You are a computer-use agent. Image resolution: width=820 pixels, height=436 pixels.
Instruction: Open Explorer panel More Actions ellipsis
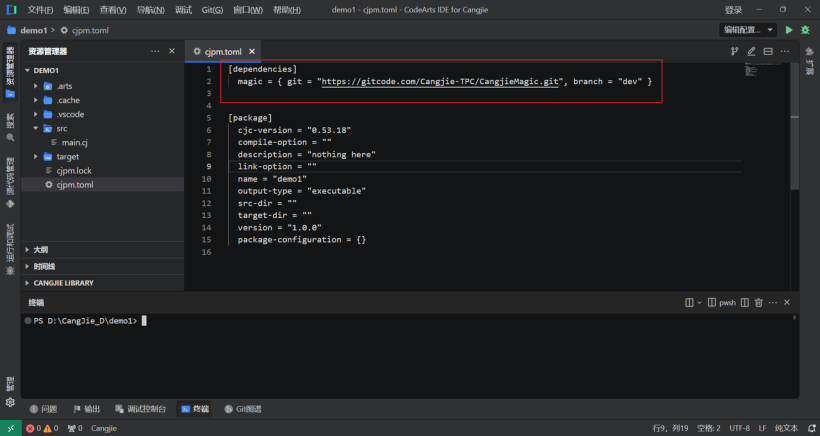155,51
